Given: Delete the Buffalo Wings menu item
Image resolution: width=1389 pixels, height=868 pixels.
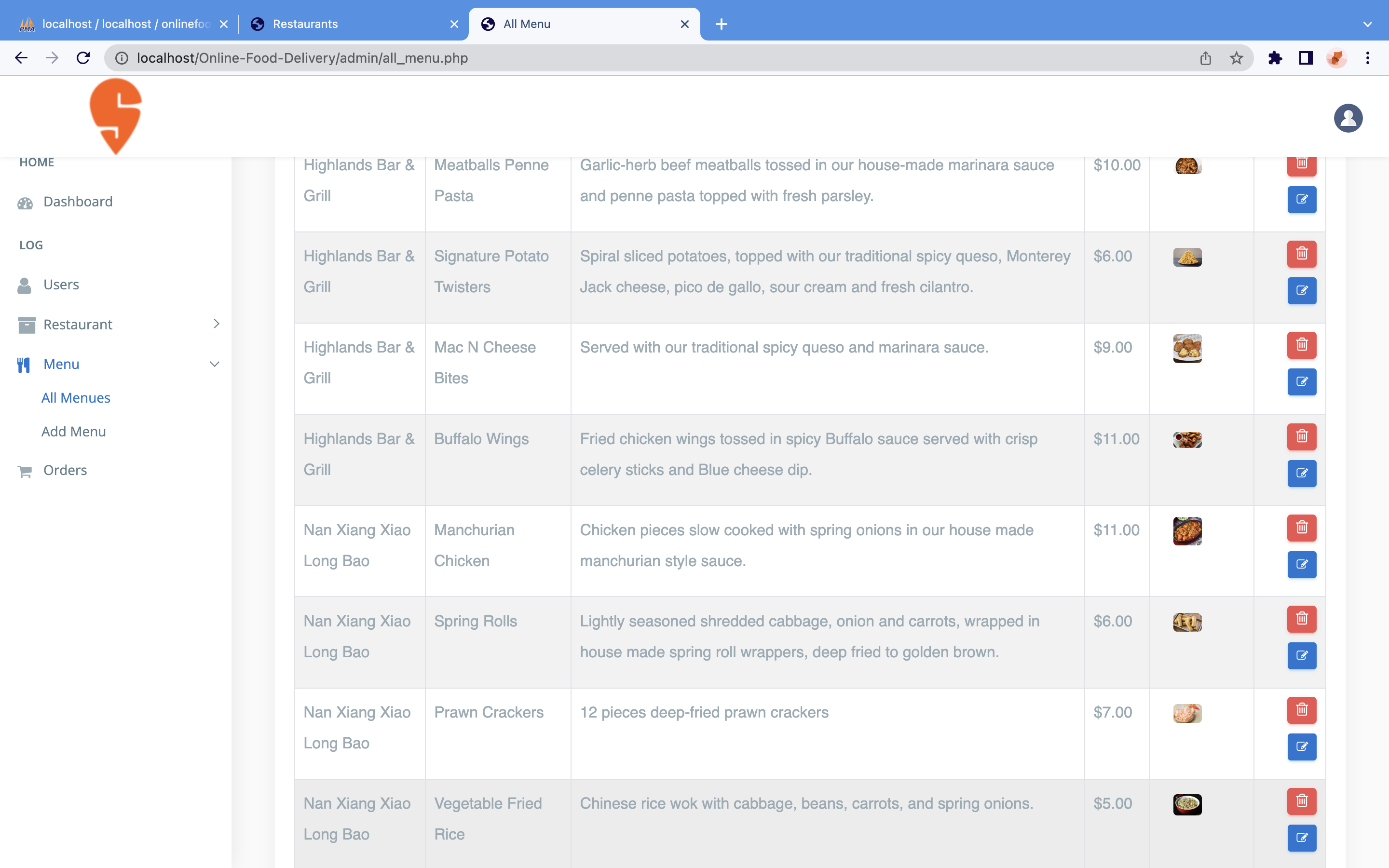Looking at the screenshot, I should point(1301,436).
